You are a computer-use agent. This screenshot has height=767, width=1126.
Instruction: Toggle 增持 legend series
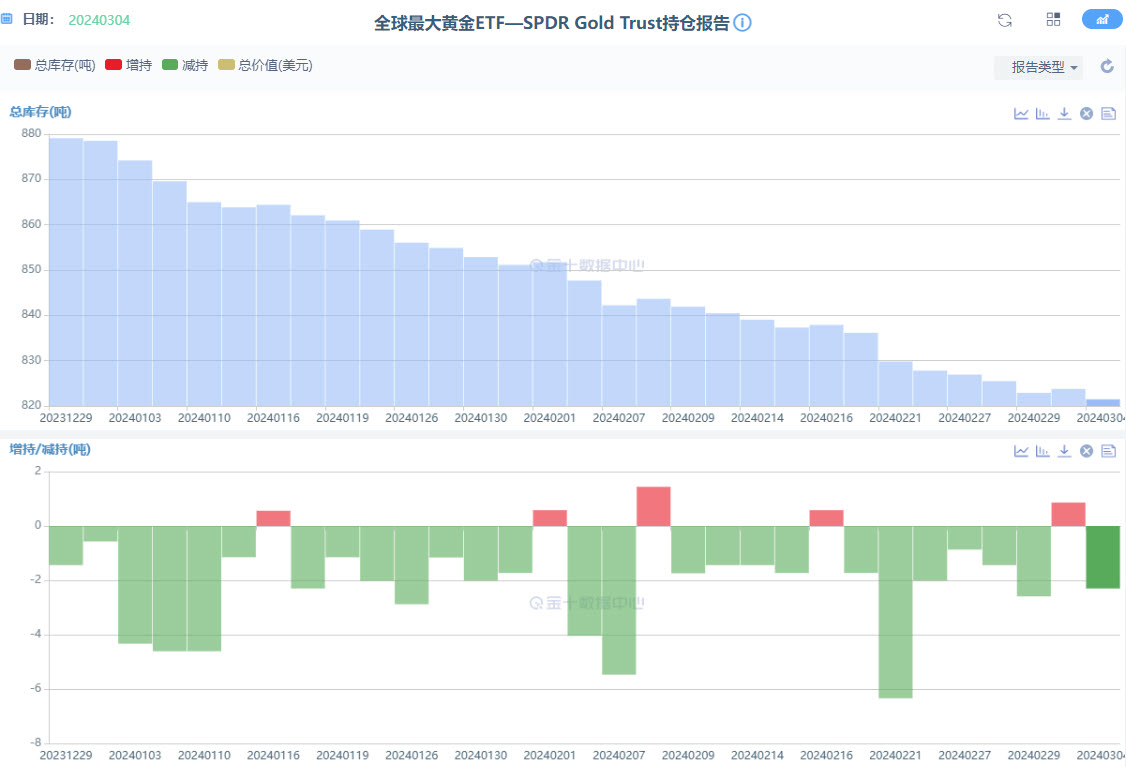[x=128, y=65]
